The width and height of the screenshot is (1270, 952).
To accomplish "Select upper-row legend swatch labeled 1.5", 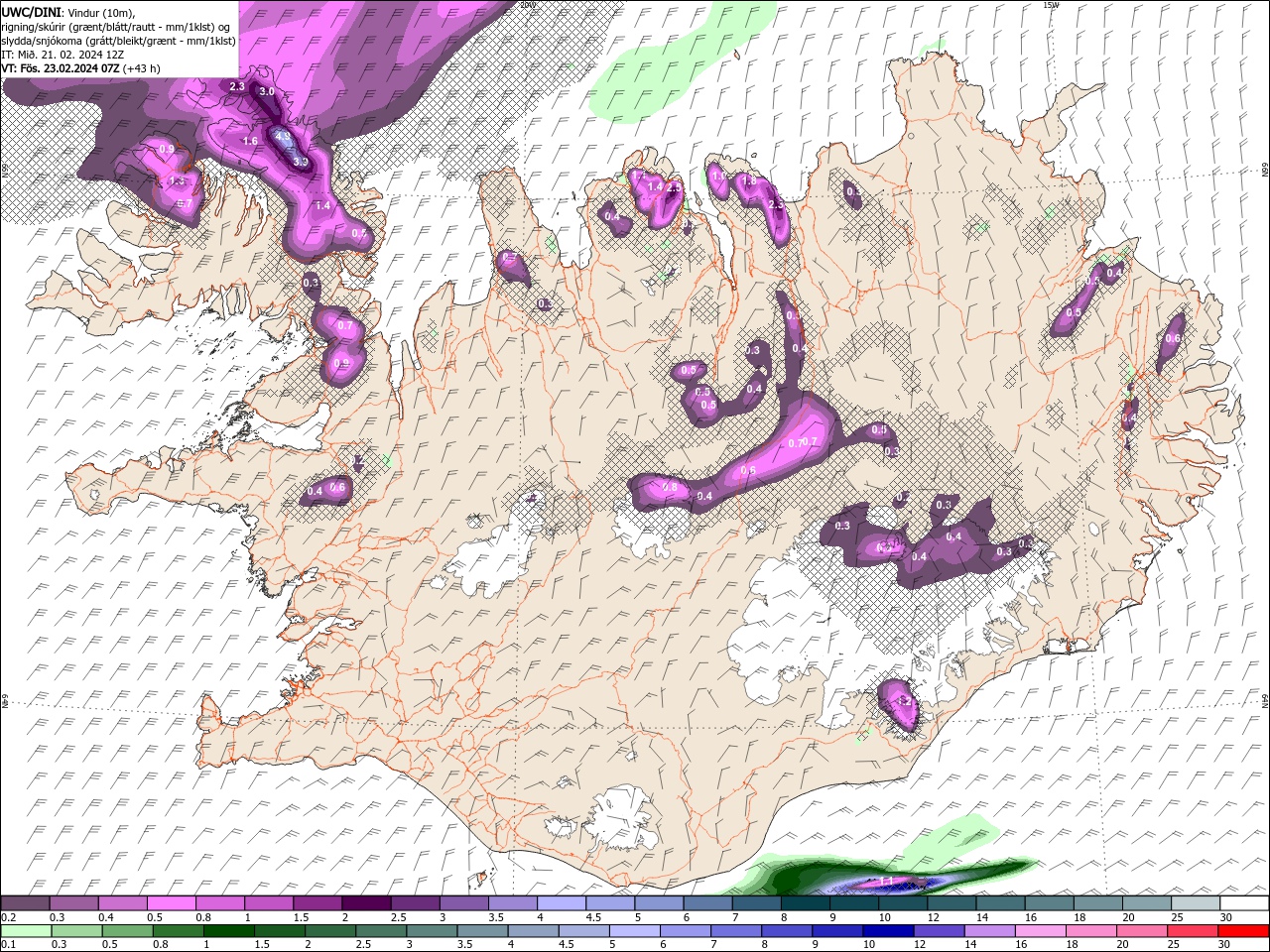I will [x=317, y=903].
